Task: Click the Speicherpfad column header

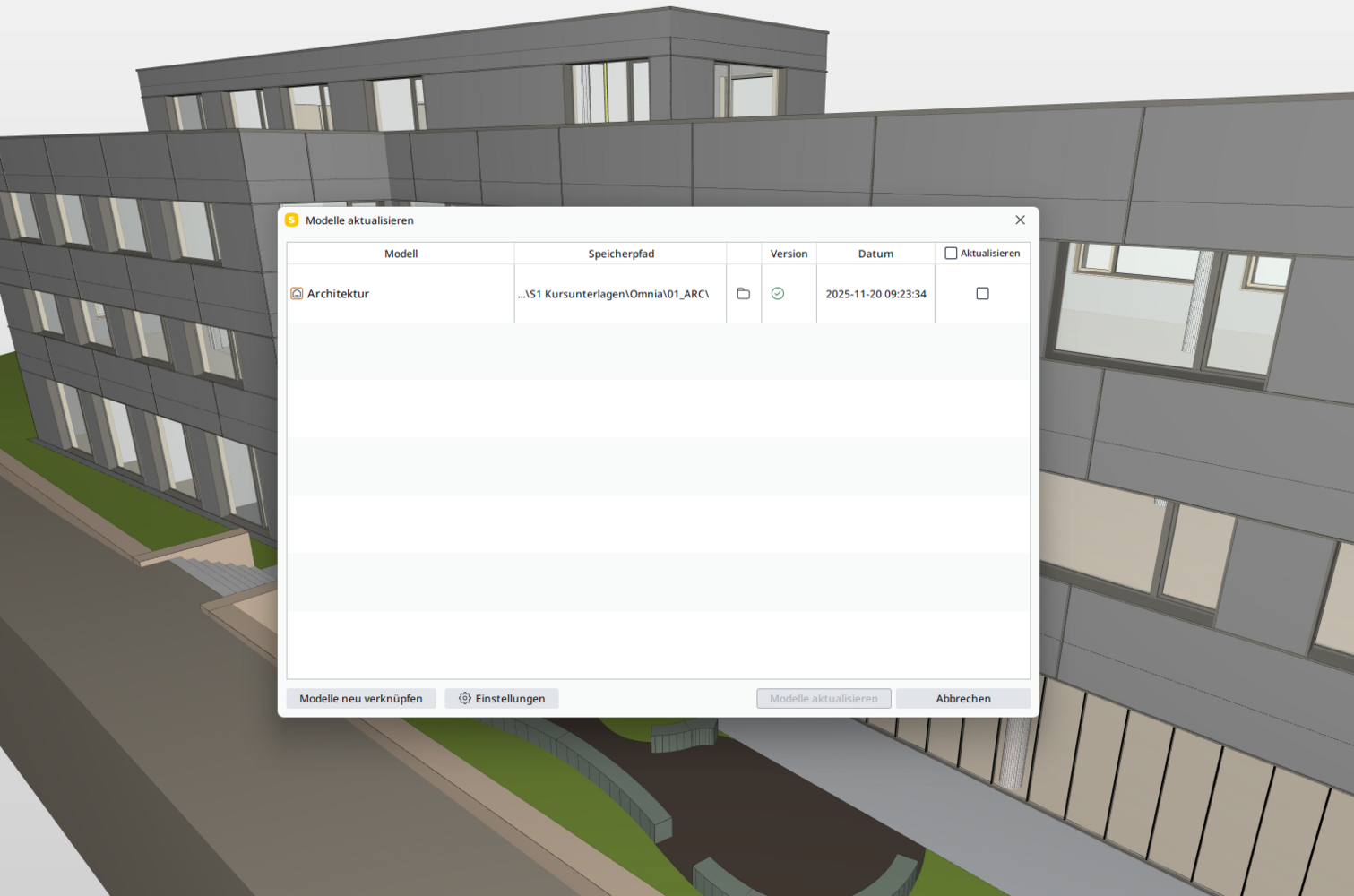Action: pyautogui.click(x=620, y=254)
